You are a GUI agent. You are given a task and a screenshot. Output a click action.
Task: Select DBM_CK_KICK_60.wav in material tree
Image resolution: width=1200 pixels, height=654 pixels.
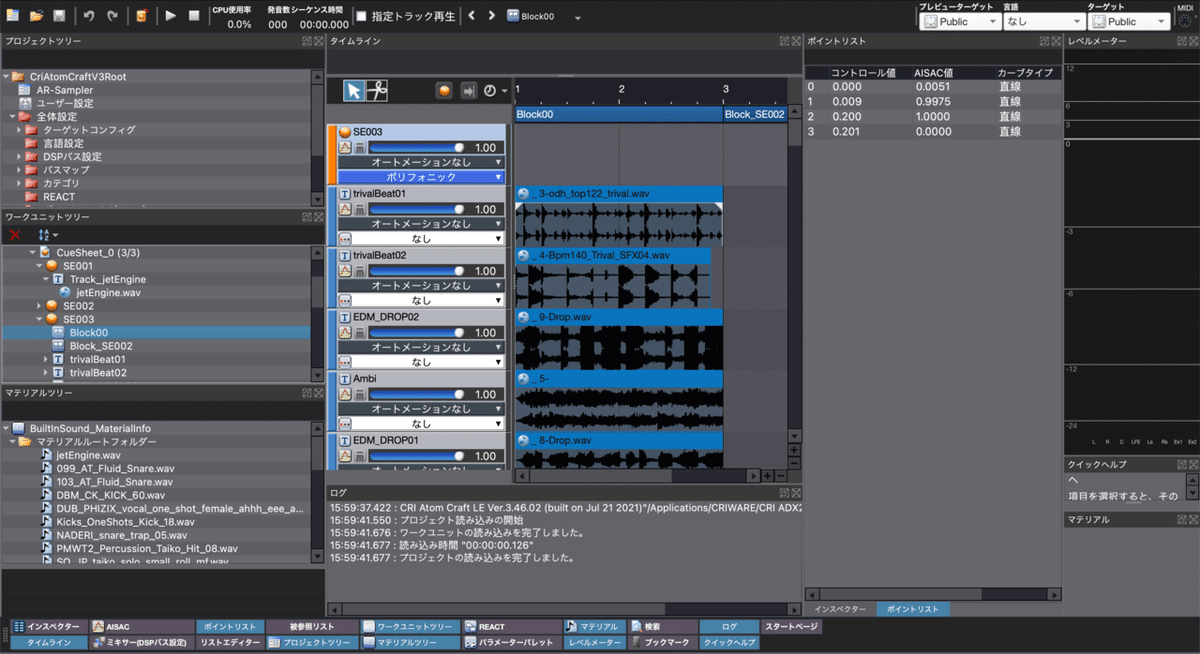click(109, 495)
